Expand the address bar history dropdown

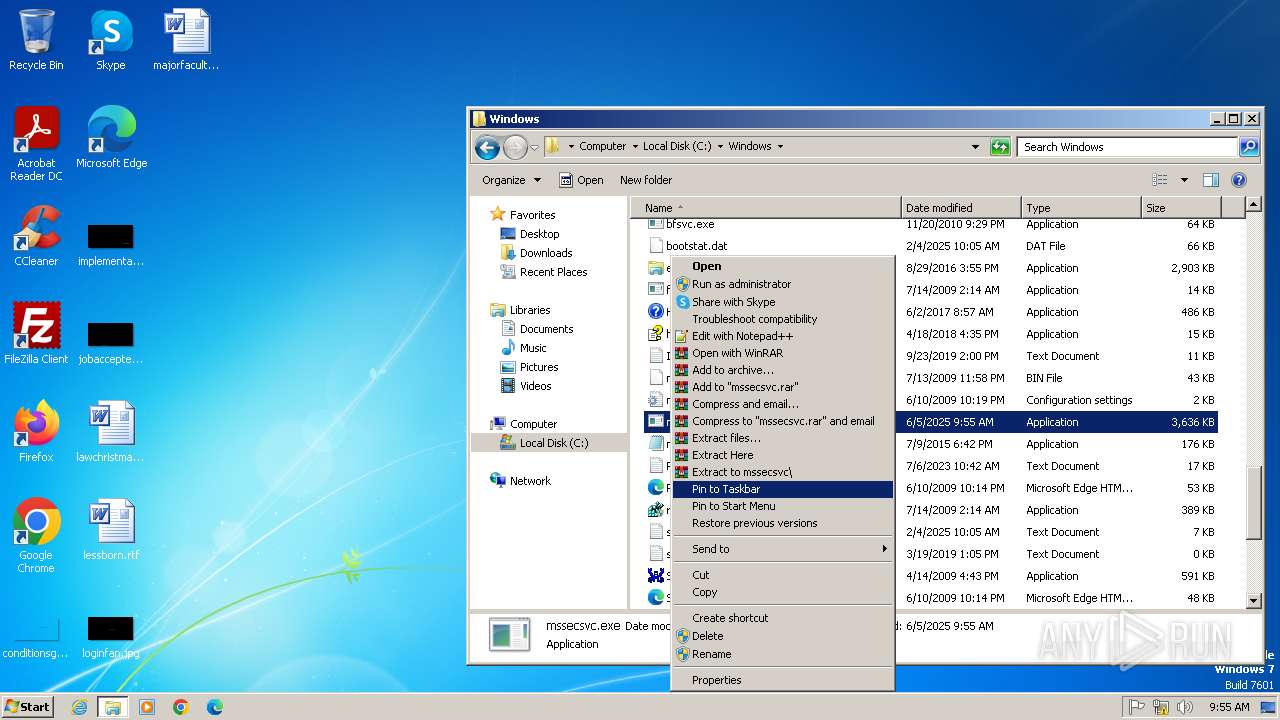click(x=976, y=147)
